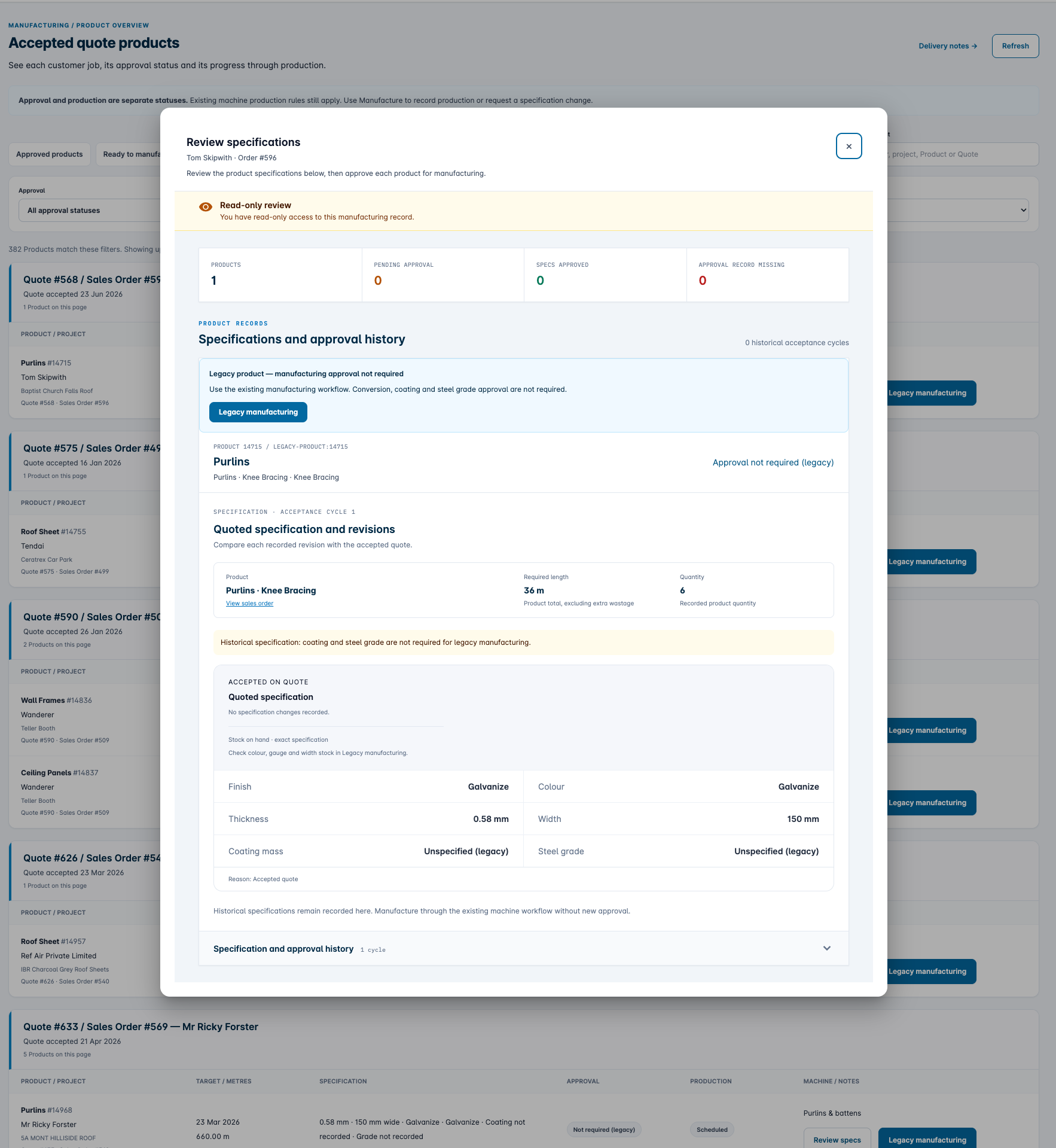Open the partly hidden filter dropdown with chevron

958,210
